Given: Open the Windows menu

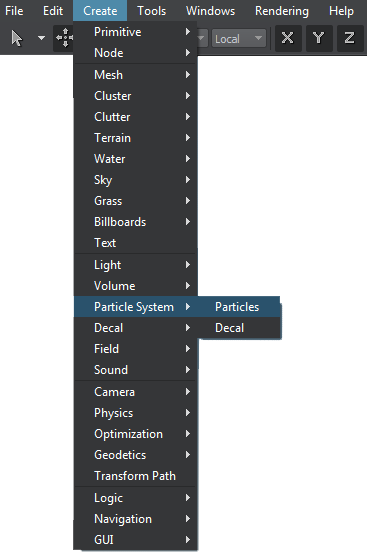Looking at the screenshot, I should [210, 11].
